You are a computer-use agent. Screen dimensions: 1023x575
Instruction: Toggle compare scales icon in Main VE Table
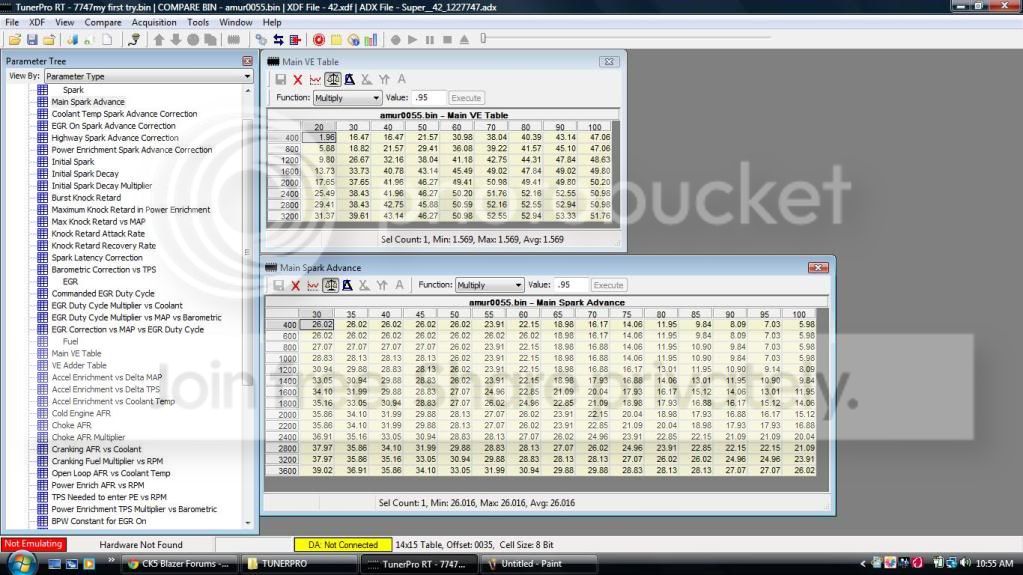pyautogui.click(x=333, y=80)
